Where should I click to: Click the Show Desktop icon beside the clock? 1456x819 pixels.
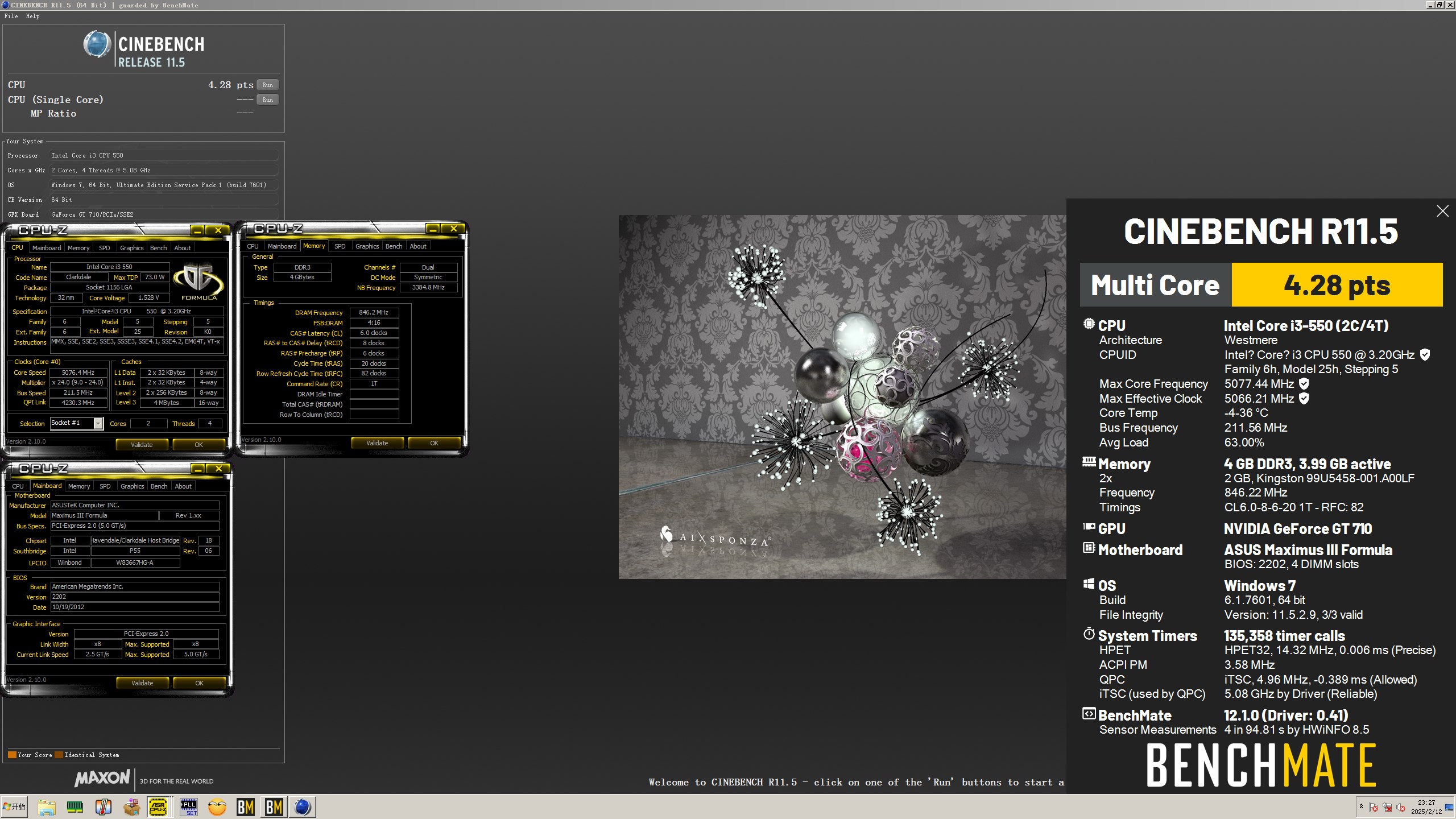(x=1449, y=807)
